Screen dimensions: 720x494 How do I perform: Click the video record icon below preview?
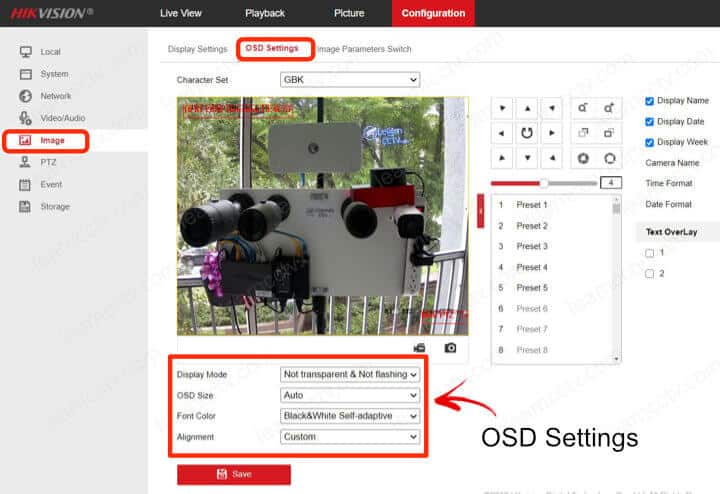pos(419,348)
